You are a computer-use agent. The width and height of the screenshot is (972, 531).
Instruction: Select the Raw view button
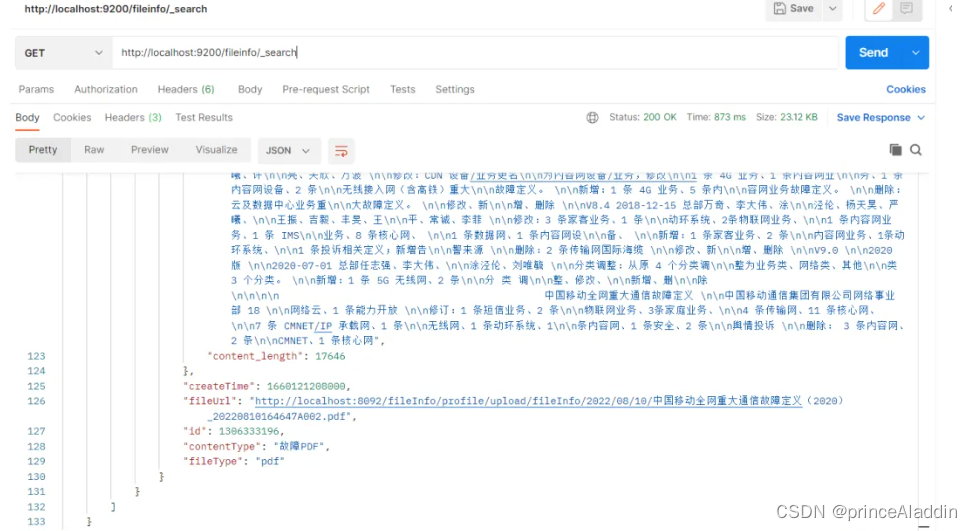pyautogui.click(x=94, y=150)
